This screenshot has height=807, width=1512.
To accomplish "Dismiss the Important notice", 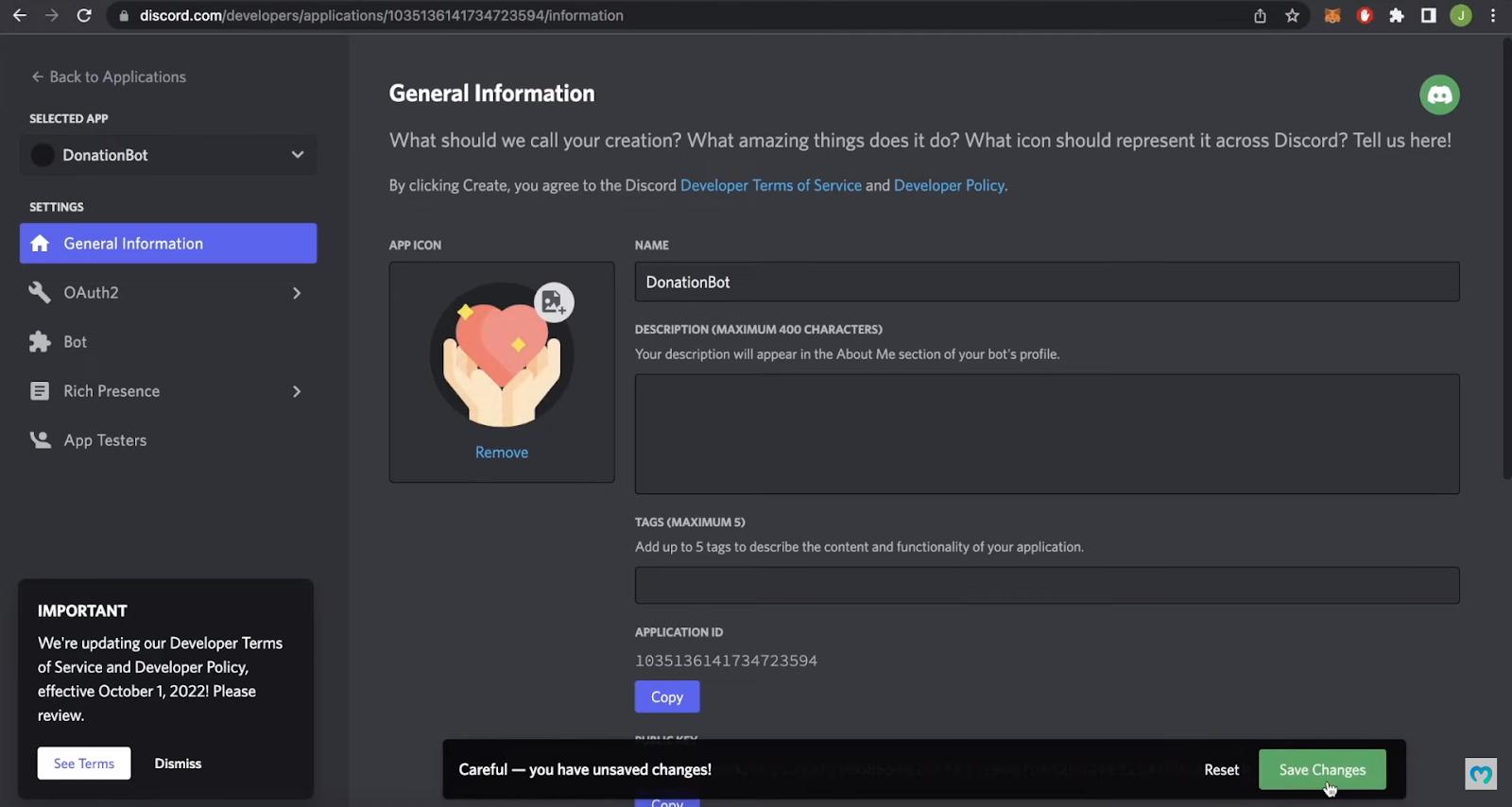I will click(178, 764).
